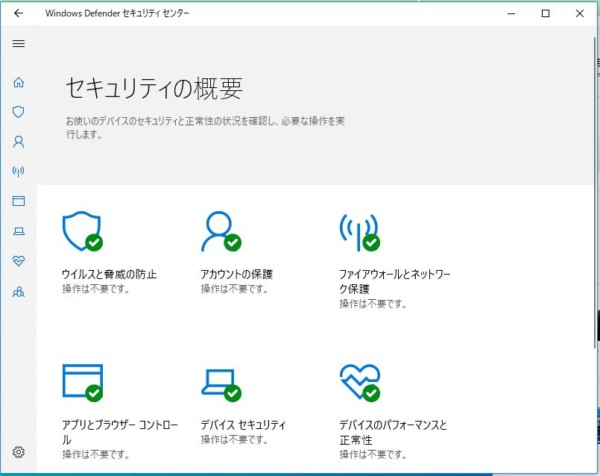Open settings gear in sidebar
600x476 pixels.
click(x=18, y=452)
